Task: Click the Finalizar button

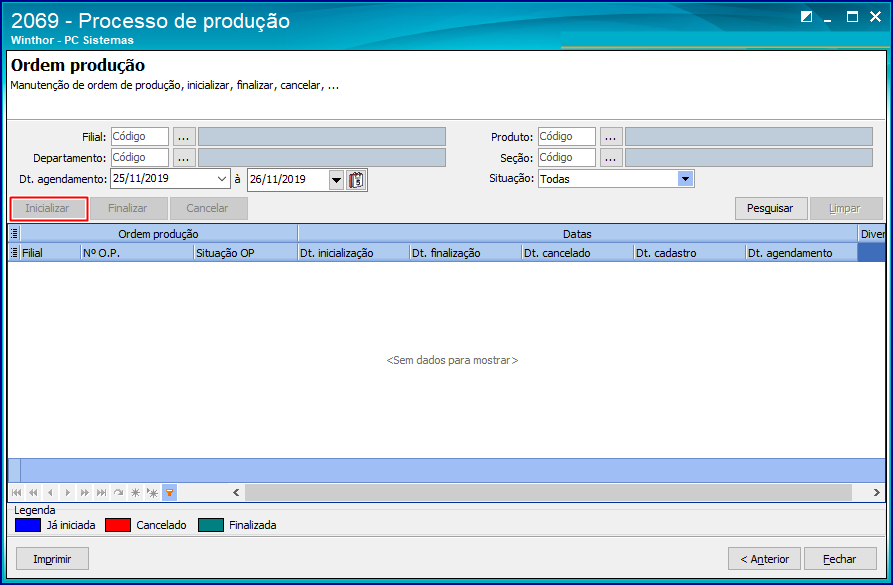Action: pyautogui.click(x=128, y=208)
